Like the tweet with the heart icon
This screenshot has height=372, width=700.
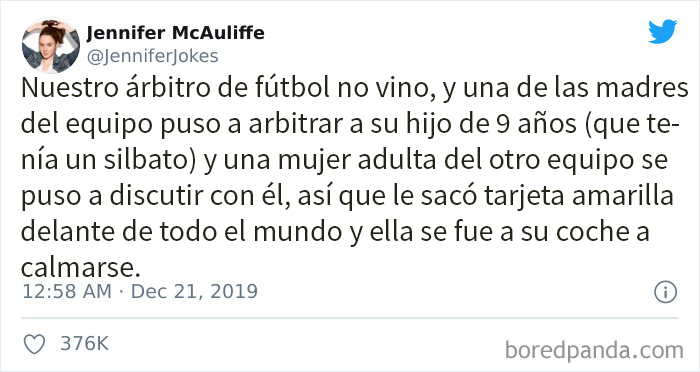[34, 344]
